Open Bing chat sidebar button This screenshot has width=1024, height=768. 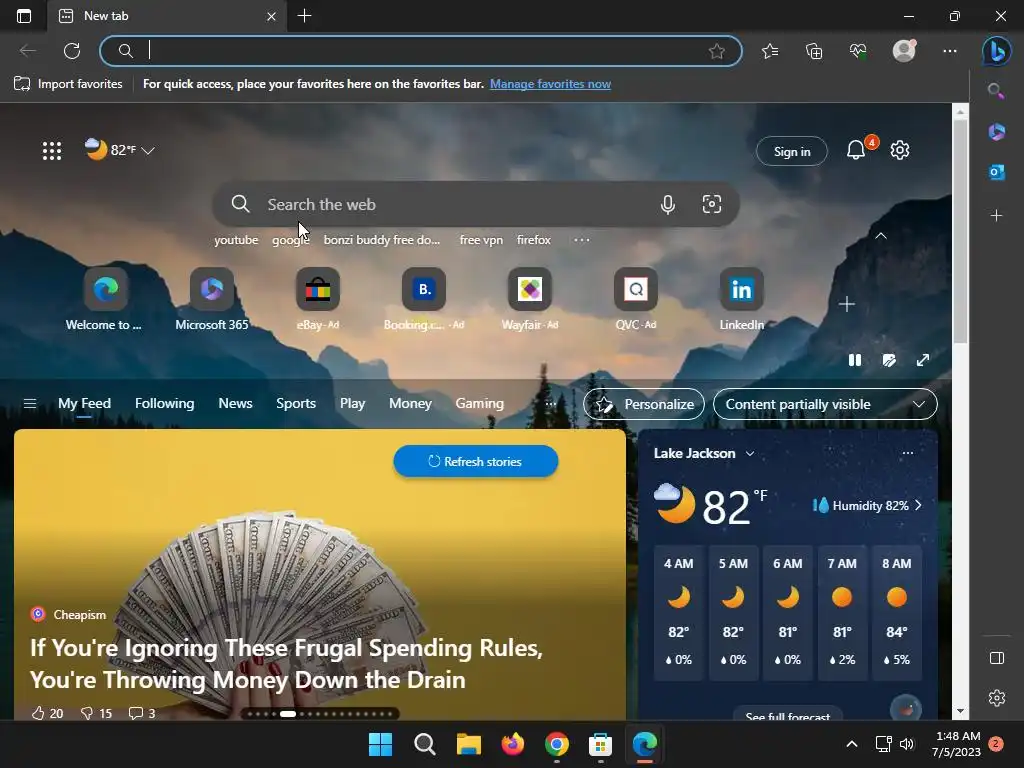(997, 51)
